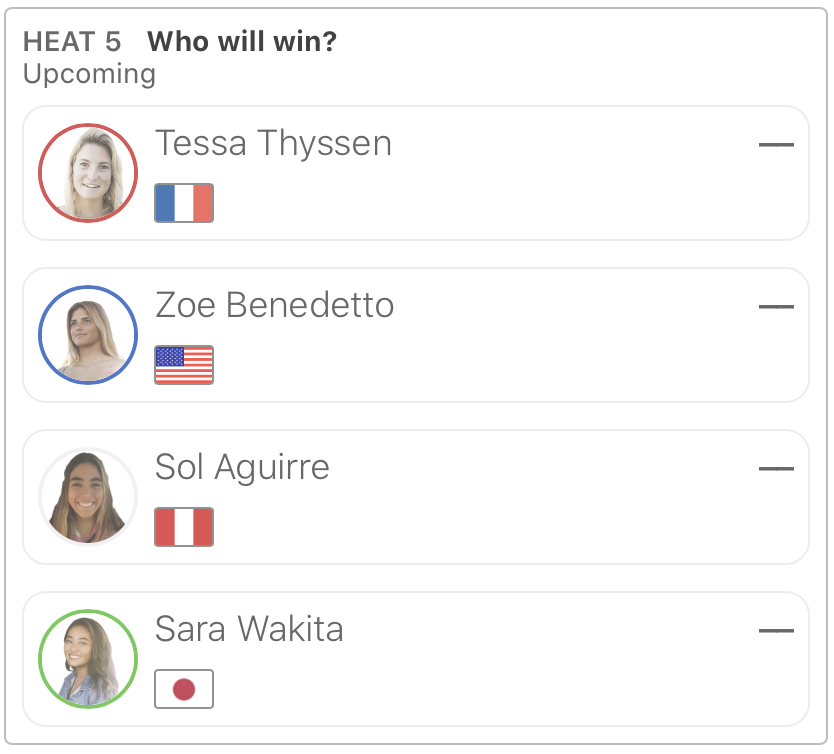Screen dimensions: 834x754
Task: Click the dash icon for Sol Aguirre
Action: (x=776, y=469)
